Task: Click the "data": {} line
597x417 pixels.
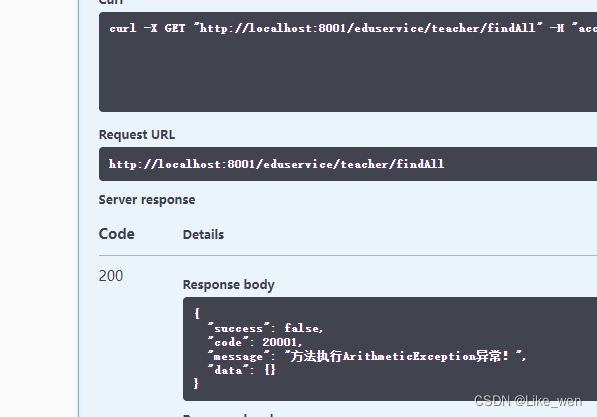Action: [x=241, y=370]
